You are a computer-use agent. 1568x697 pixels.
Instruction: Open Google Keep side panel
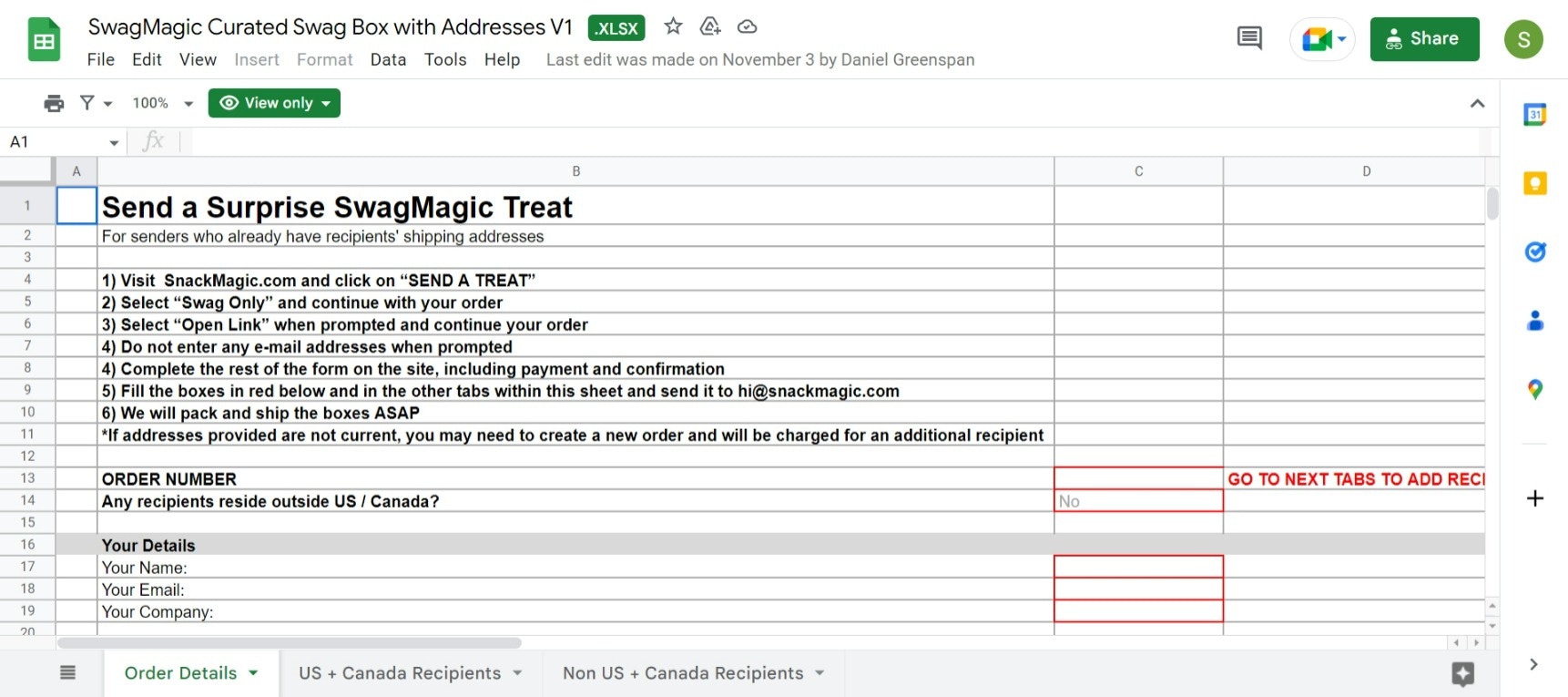[x=1535, y=183]
